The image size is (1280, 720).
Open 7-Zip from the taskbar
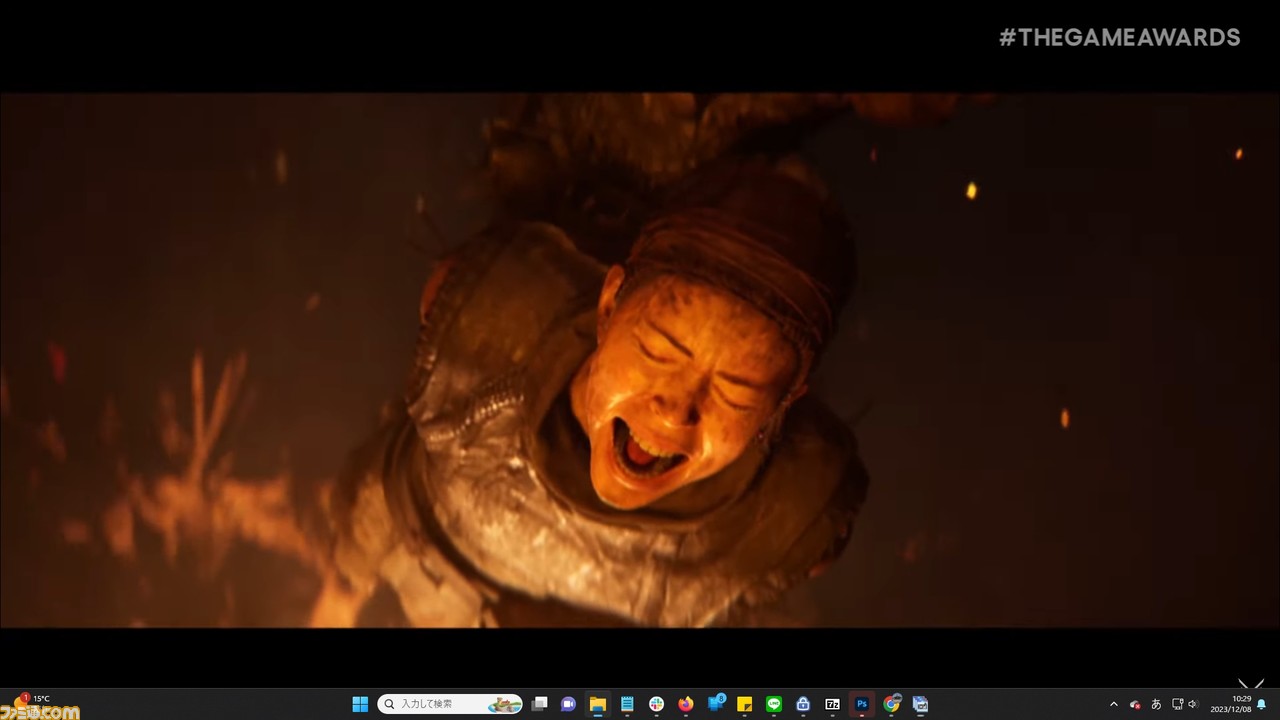[x=832, y=704]
